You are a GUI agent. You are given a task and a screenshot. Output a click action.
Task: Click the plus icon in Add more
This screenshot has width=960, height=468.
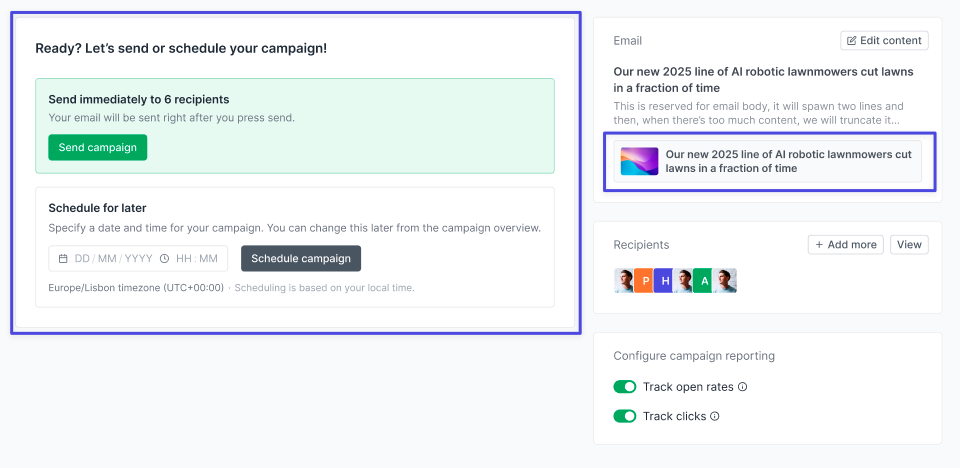819,245
